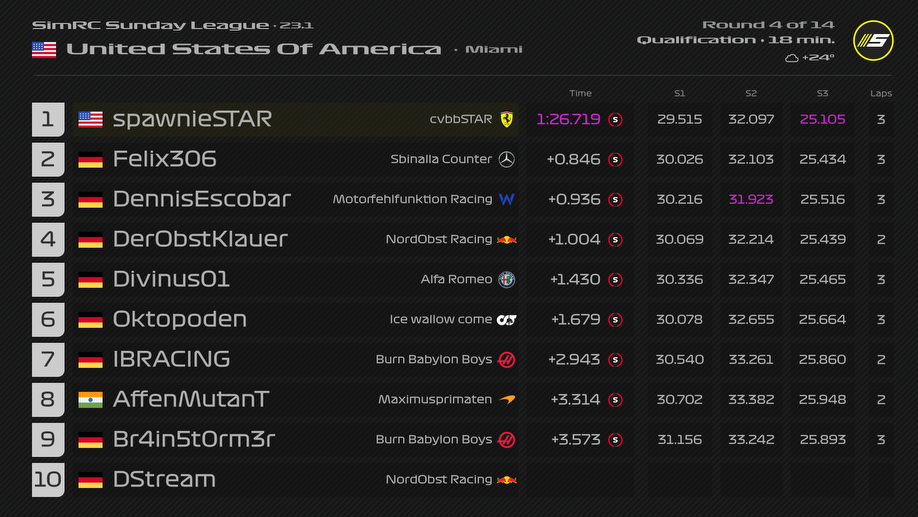Click the McLaren logo beside Maximusprimaten
The image size is (918, 517).
click(x=507, y=399)
